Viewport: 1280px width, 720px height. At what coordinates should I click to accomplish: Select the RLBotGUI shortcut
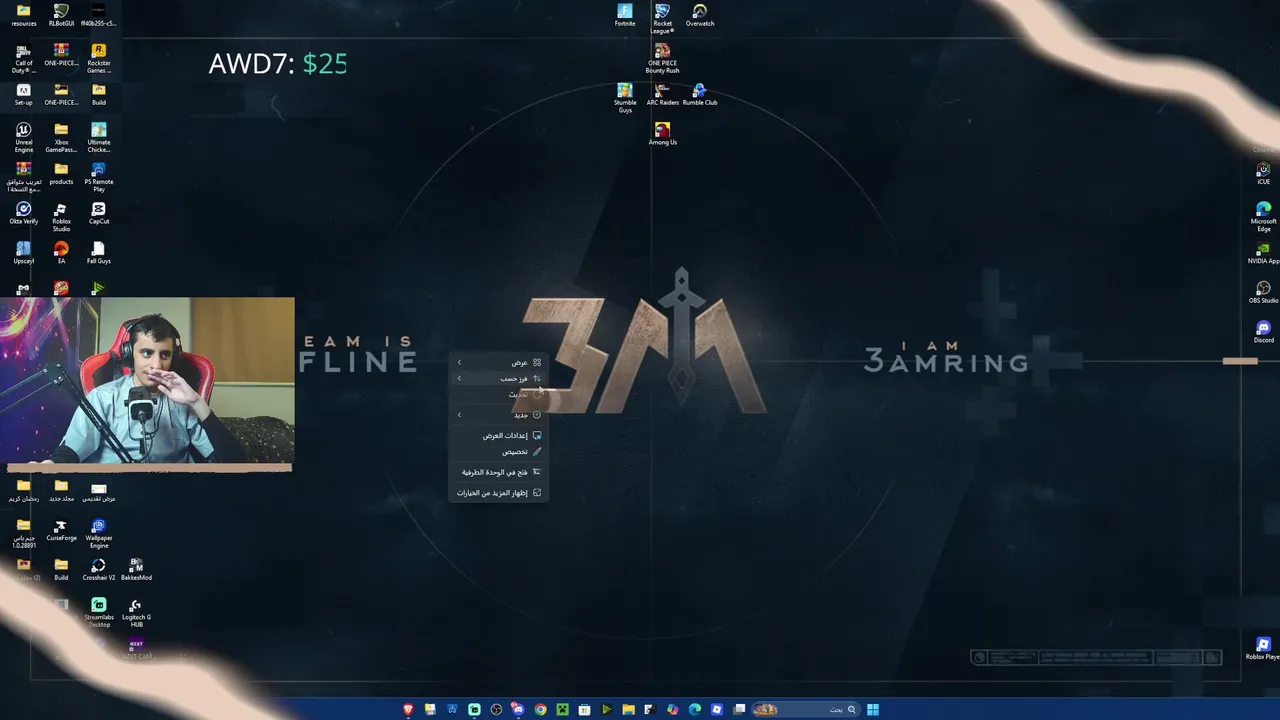(x=61, y=15)
